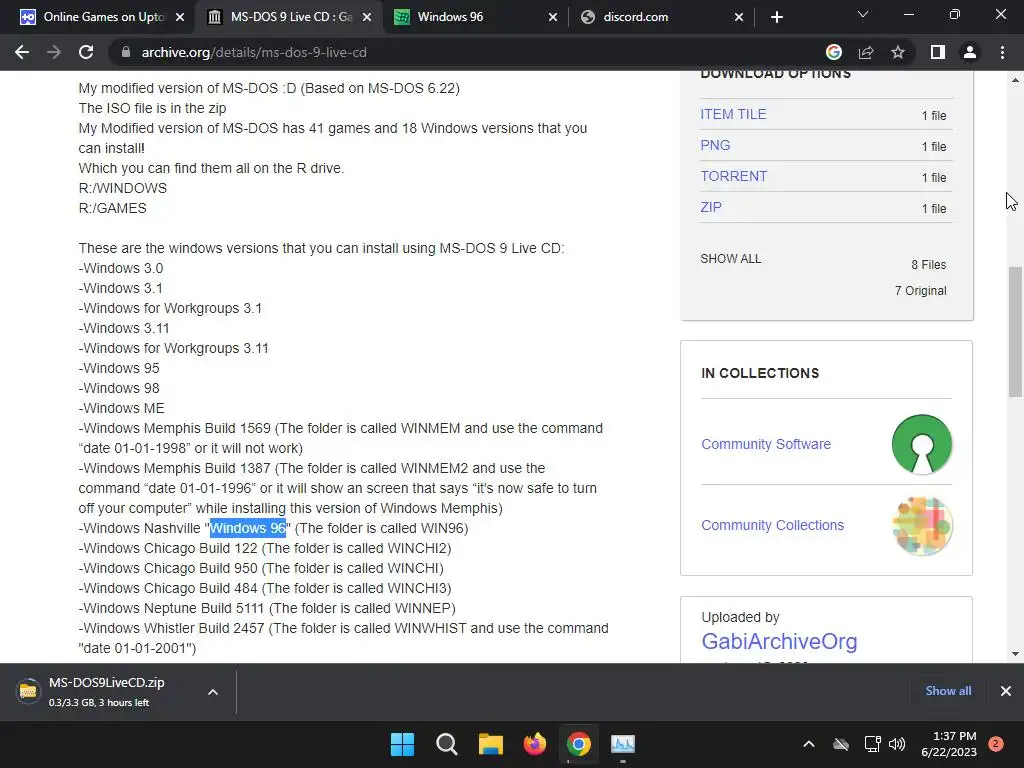Screen dimensions: 1024x768
Task: Open File Explorer from taskbar
Action: tap(490, 744)
